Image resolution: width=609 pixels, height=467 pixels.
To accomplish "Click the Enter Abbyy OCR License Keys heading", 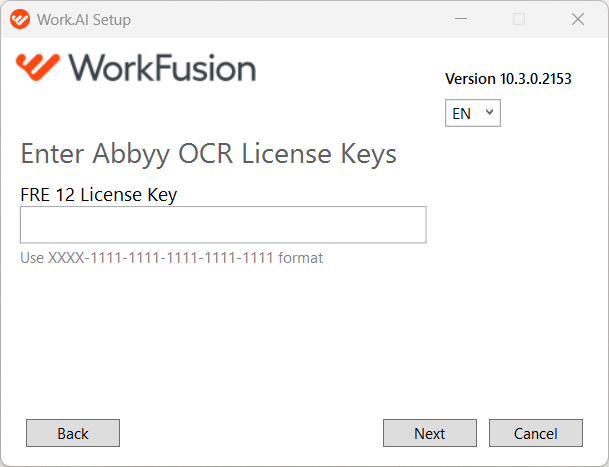I will 208,154.
